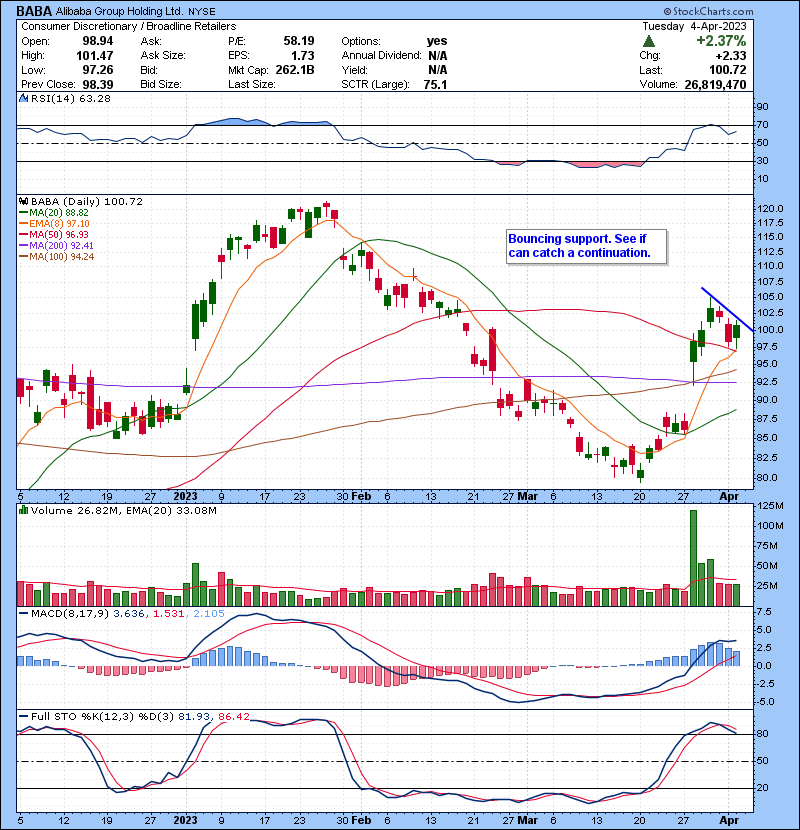Click the Mar label on price chart axis
The image size is (800, 830).
point(527,497)
